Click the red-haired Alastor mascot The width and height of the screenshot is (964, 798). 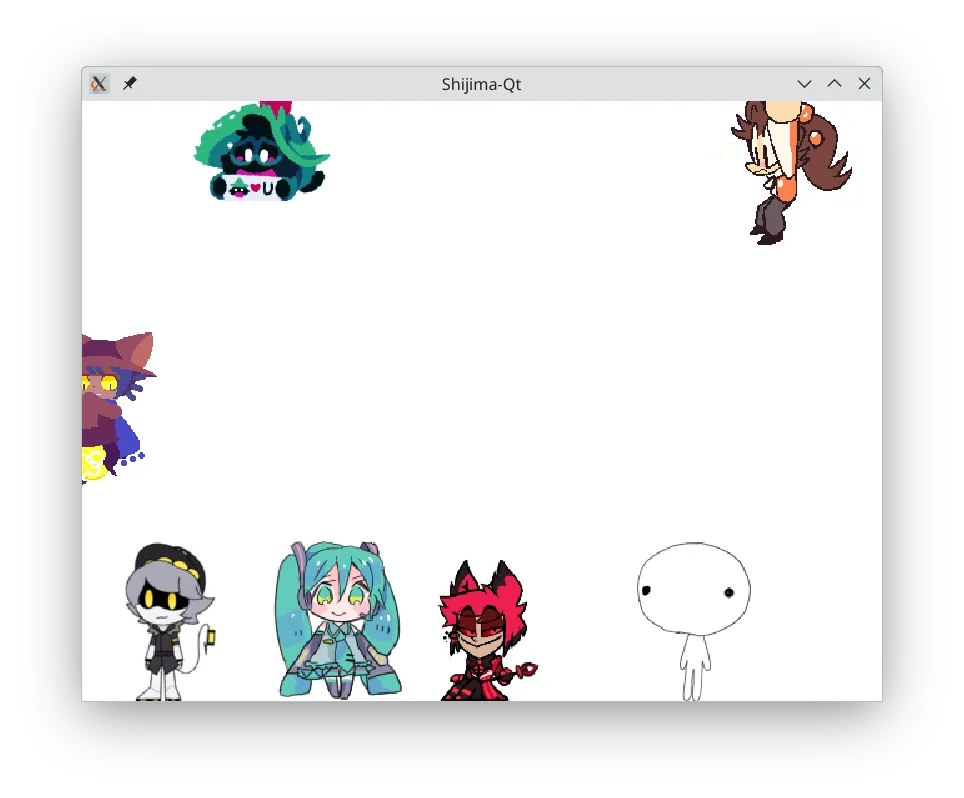tap(487, 630)
